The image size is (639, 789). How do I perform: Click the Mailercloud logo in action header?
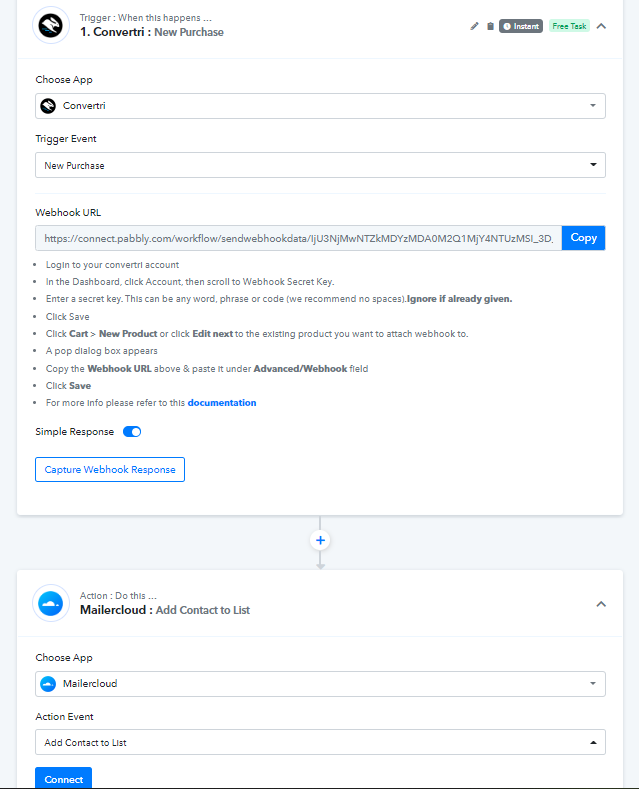coord(51,603)
